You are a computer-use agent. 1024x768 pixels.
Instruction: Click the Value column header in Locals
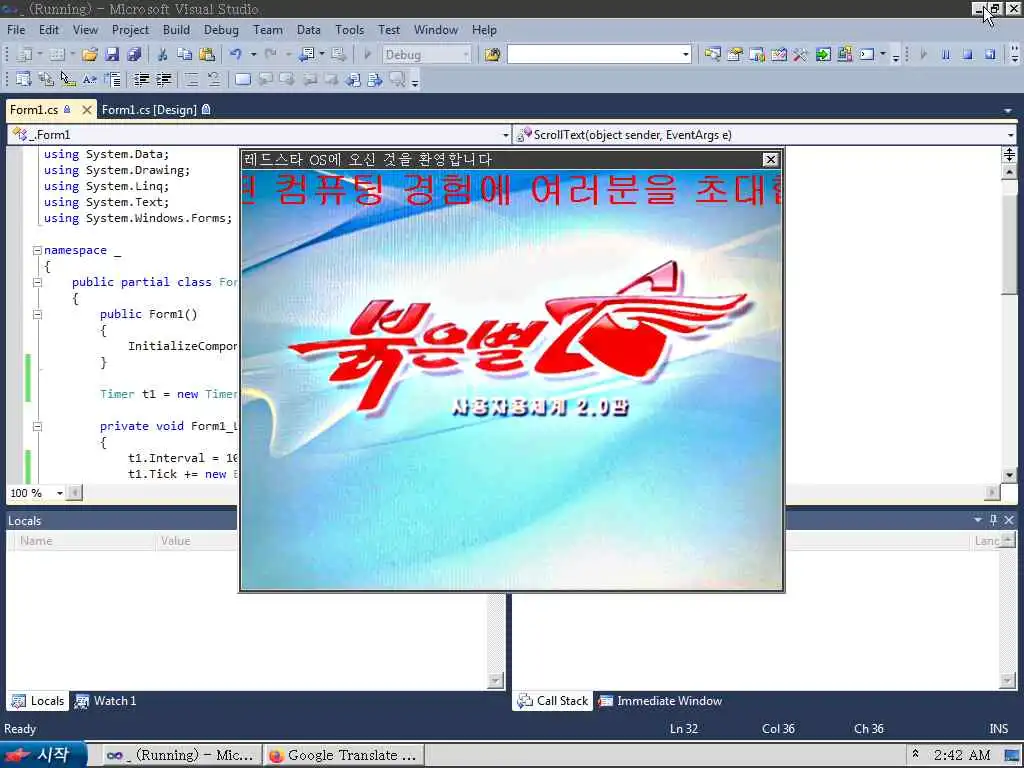click(x=196, y=541)
